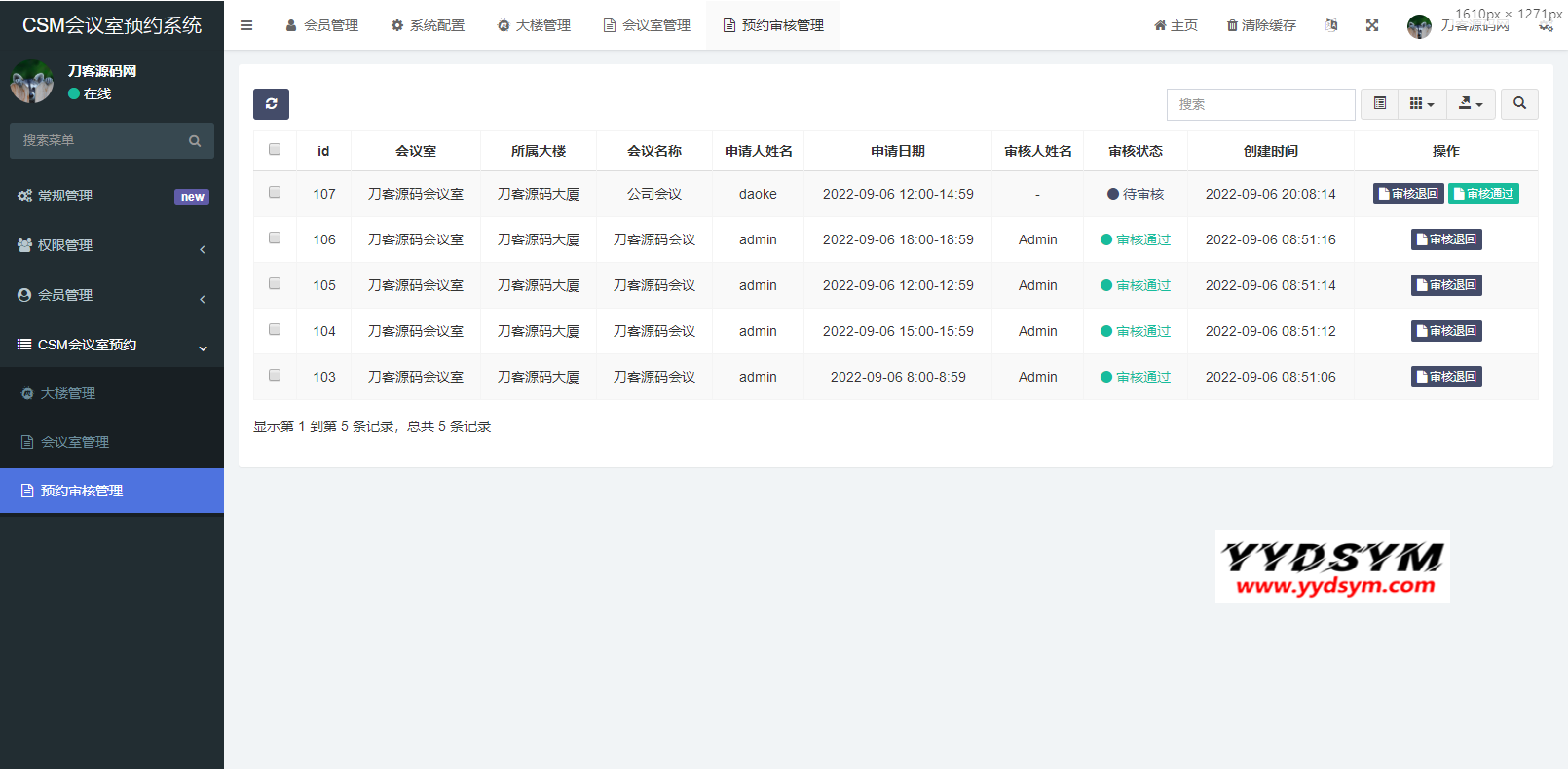Open 大楼管理 in the sidebar

[68, 393]
